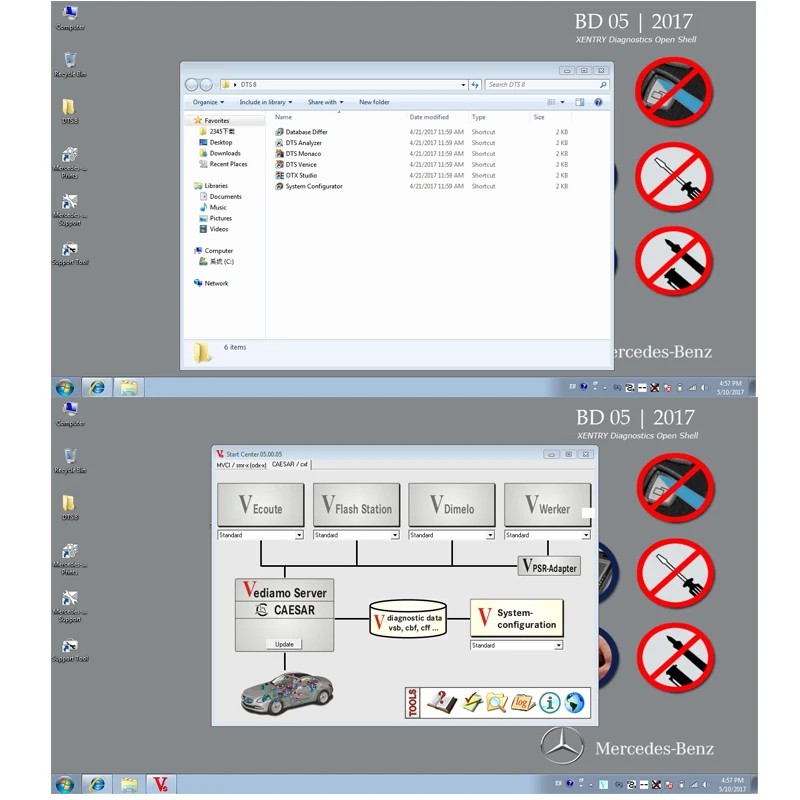Toggle the preview pane button in DTS 8 window
Viewport: 800px width, 800px height.
(580, 102)
